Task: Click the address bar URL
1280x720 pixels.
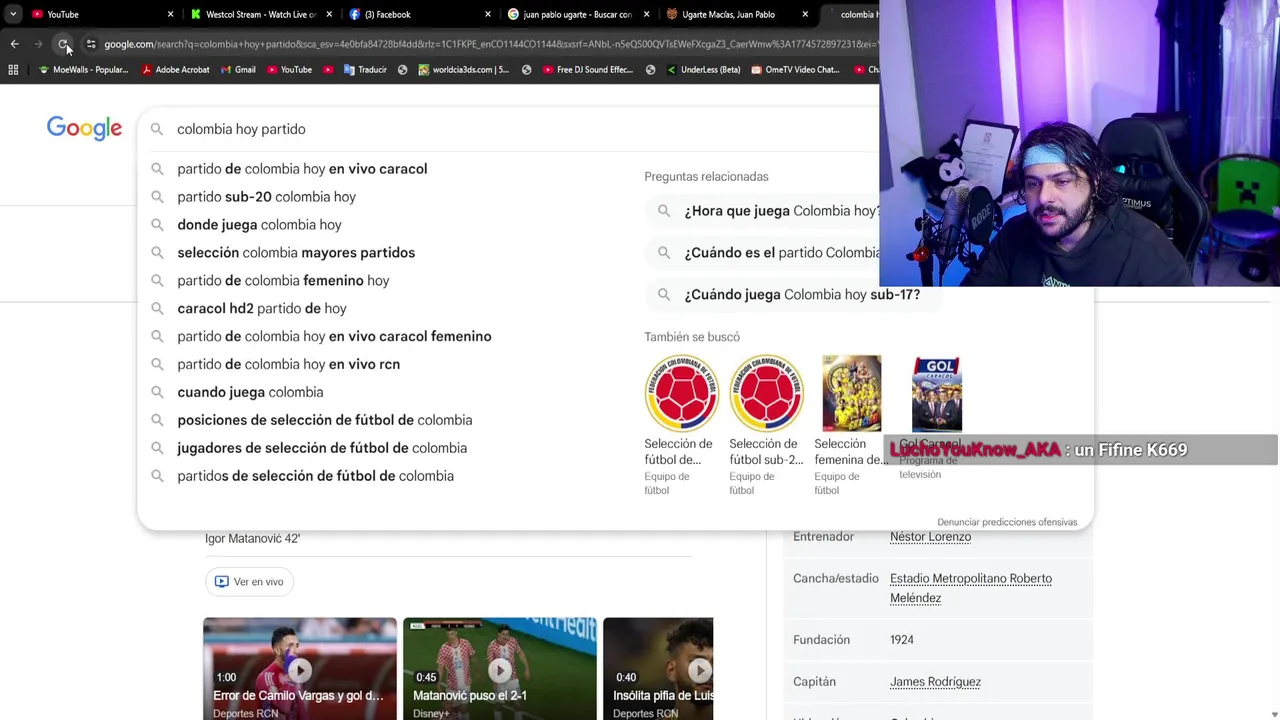Action: tap(490, 44)
